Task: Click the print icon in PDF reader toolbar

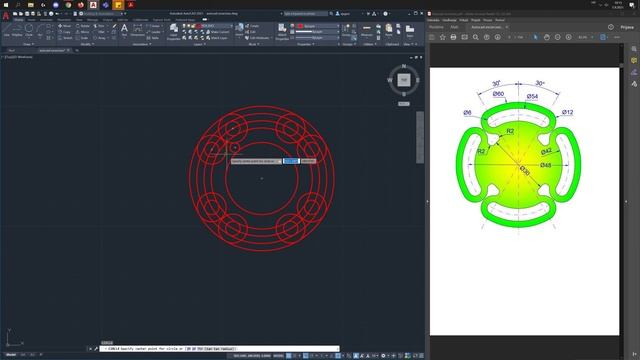Action: [453, 37]
